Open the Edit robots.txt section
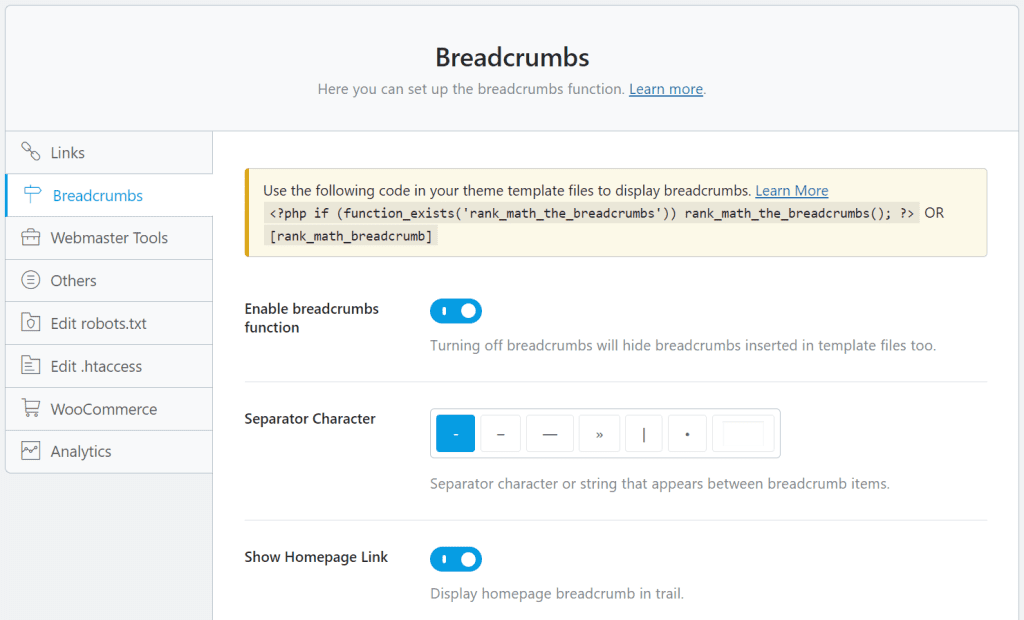This screenshot has width=1024, height=620. 100,322
